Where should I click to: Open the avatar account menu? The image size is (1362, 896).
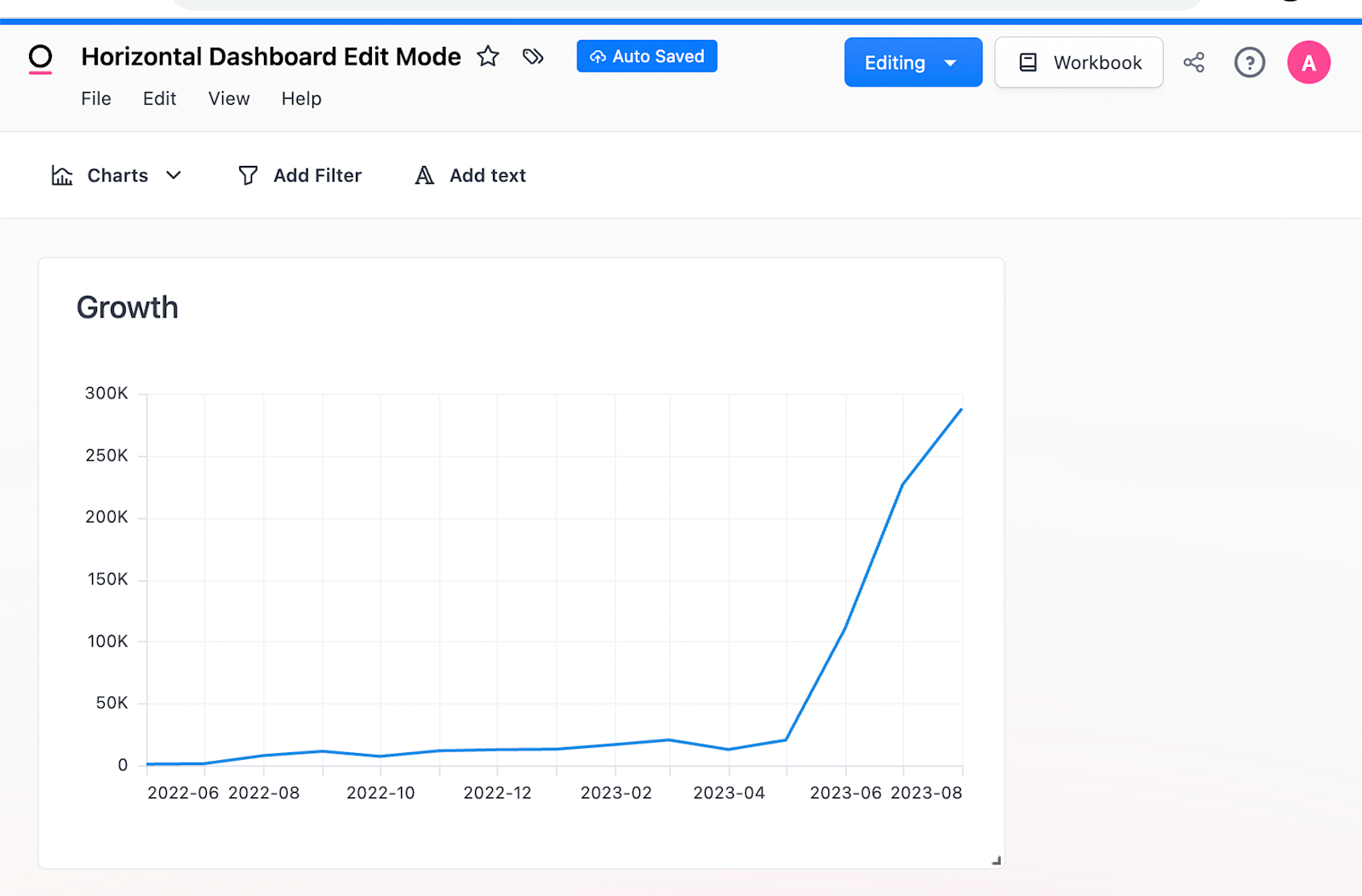pos(1308,62)
